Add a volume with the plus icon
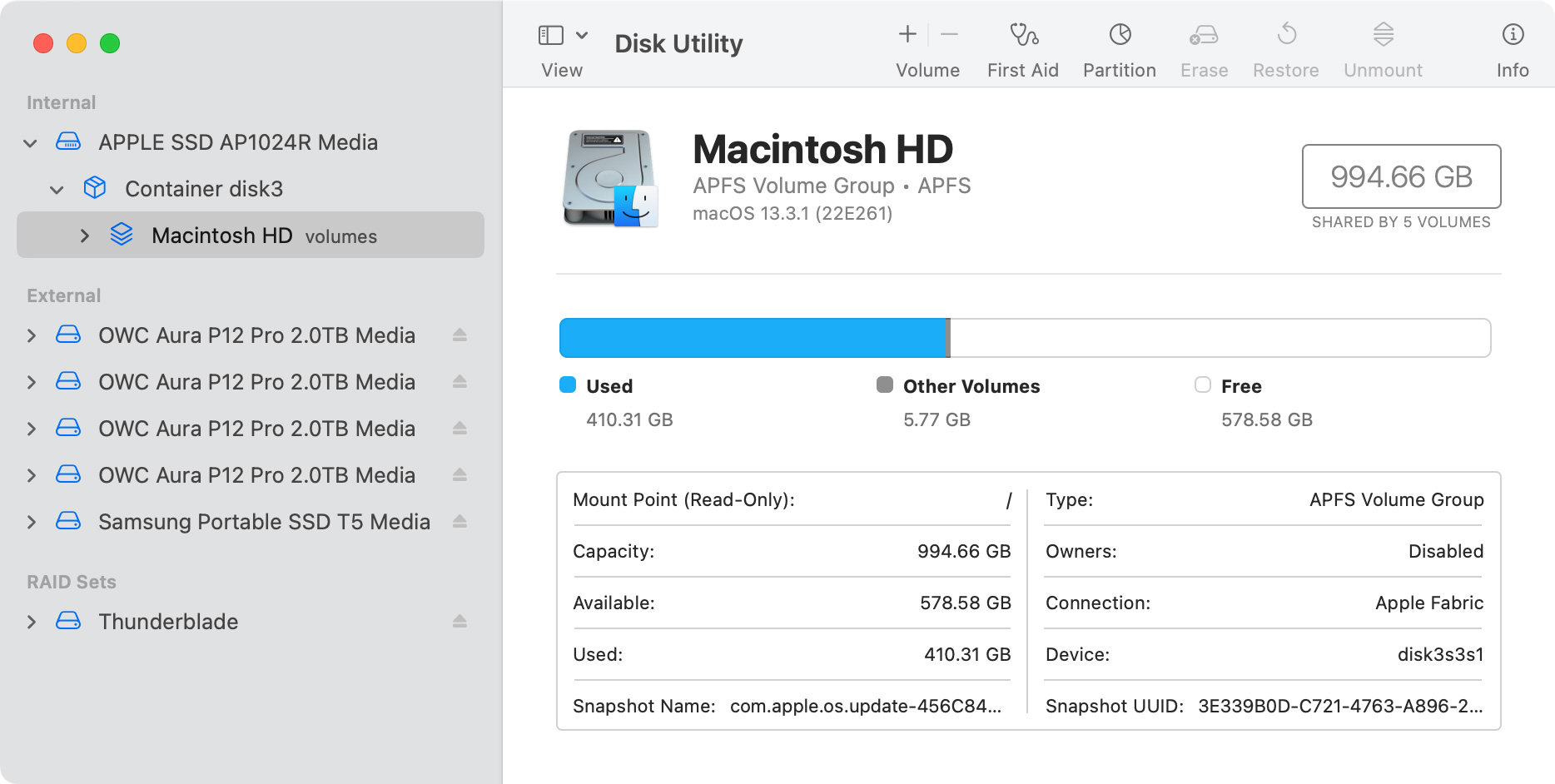1555x784 pixels. point(907,35)
